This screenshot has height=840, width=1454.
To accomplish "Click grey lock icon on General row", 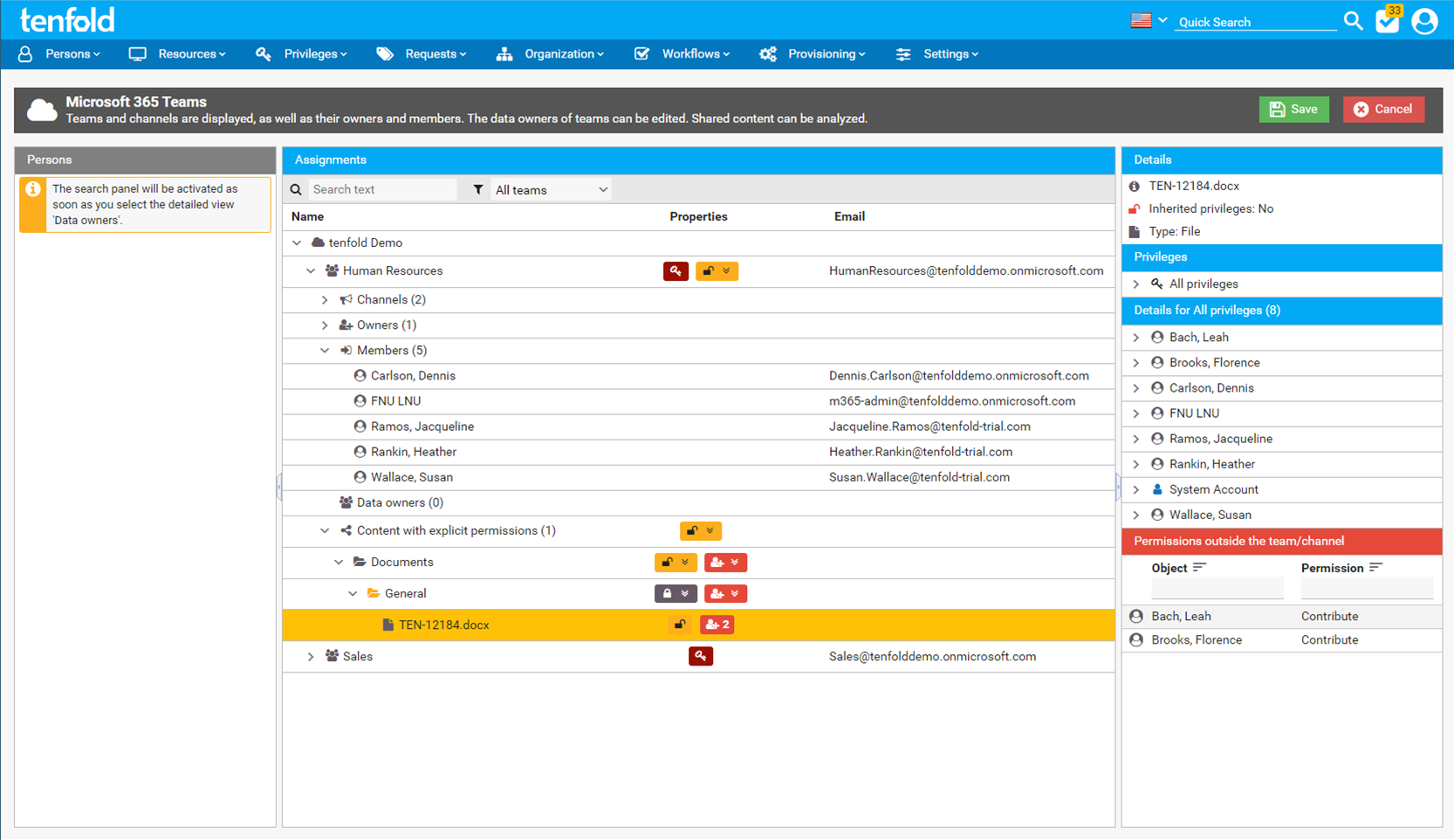I will tap(676, 594).
